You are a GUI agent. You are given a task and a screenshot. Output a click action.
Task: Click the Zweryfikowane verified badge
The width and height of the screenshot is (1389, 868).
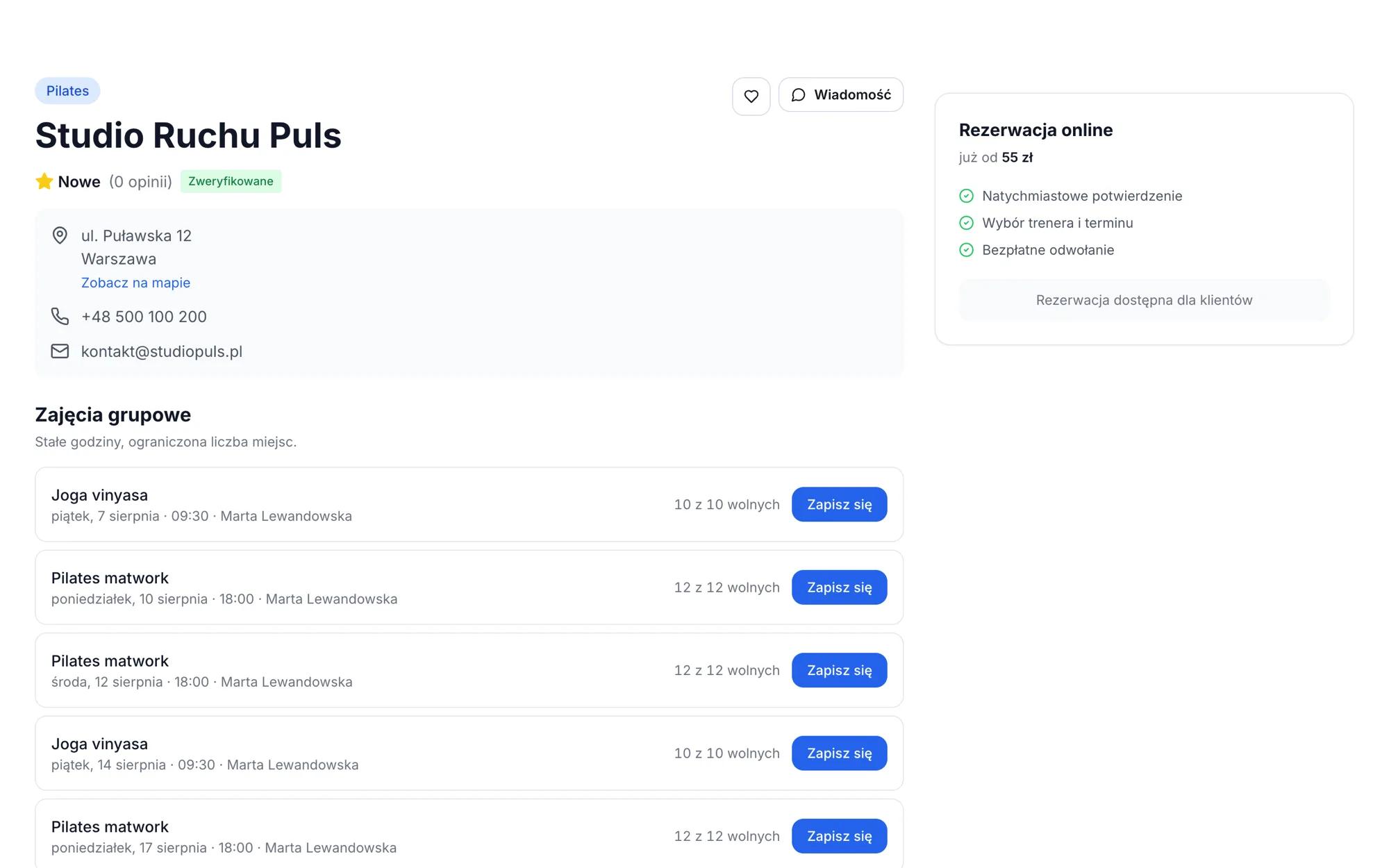231,181
